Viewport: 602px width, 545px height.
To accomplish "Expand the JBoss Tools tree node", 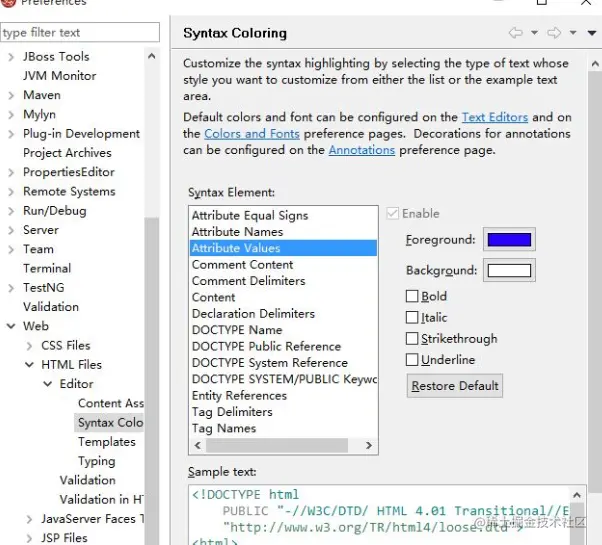I will [x=11, y=57].
